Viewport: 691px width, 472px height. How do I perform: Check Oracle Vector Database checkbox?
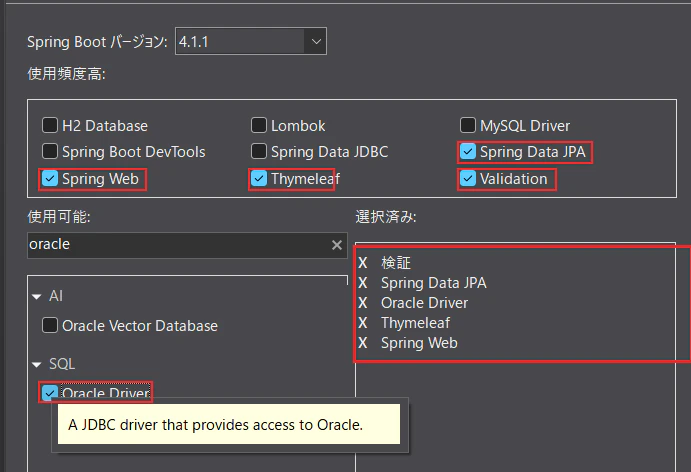(x=50, y=326)
